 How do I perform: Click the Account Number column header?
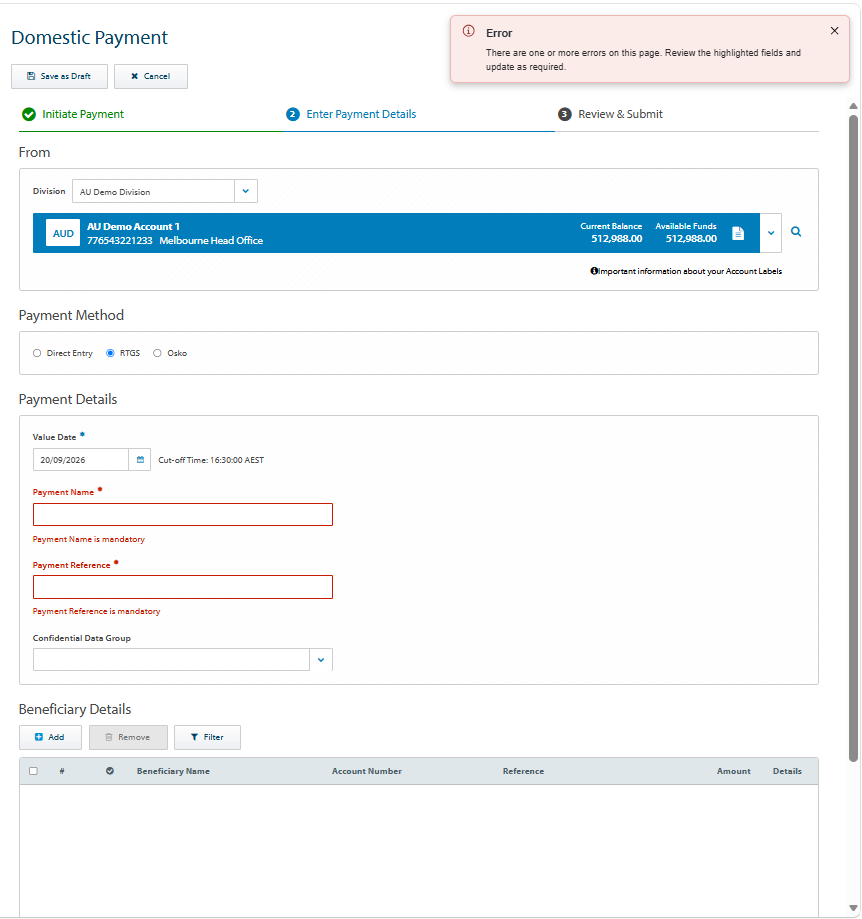pos(367,771)
